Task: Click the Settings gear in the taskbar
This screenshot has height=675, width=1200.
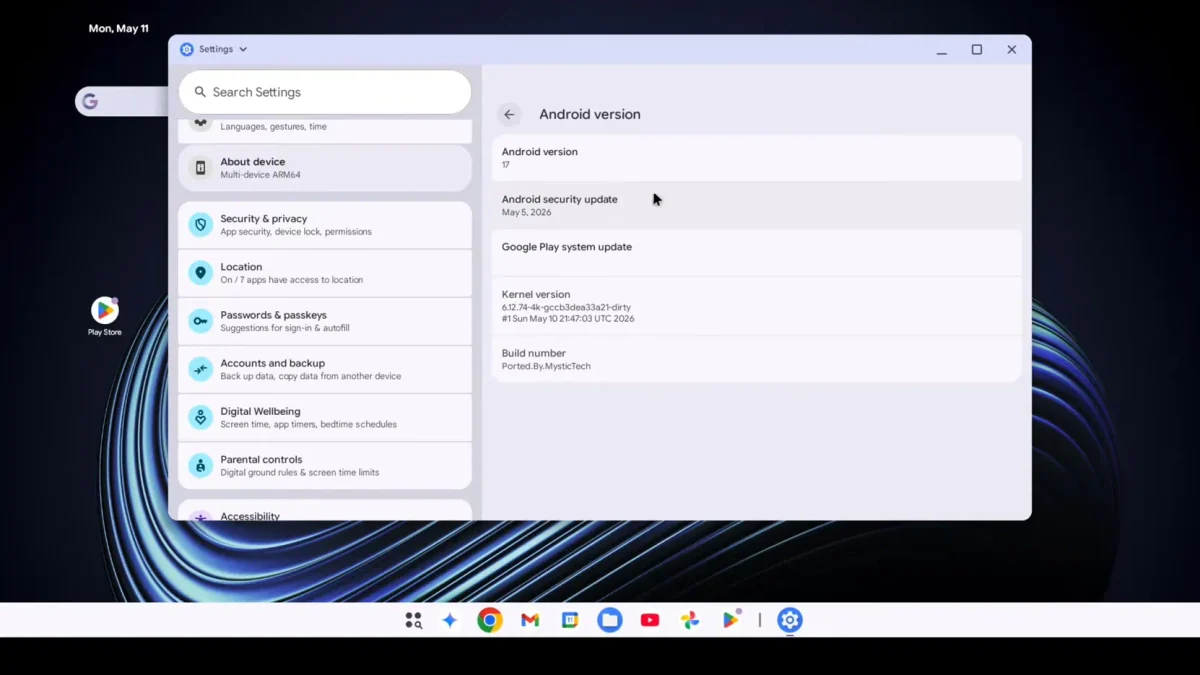Action: 790,620
